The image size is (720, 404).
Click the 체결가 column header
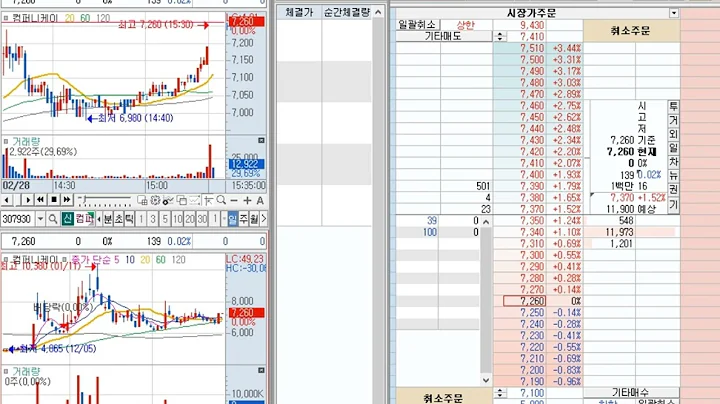(x=299, y=12)
